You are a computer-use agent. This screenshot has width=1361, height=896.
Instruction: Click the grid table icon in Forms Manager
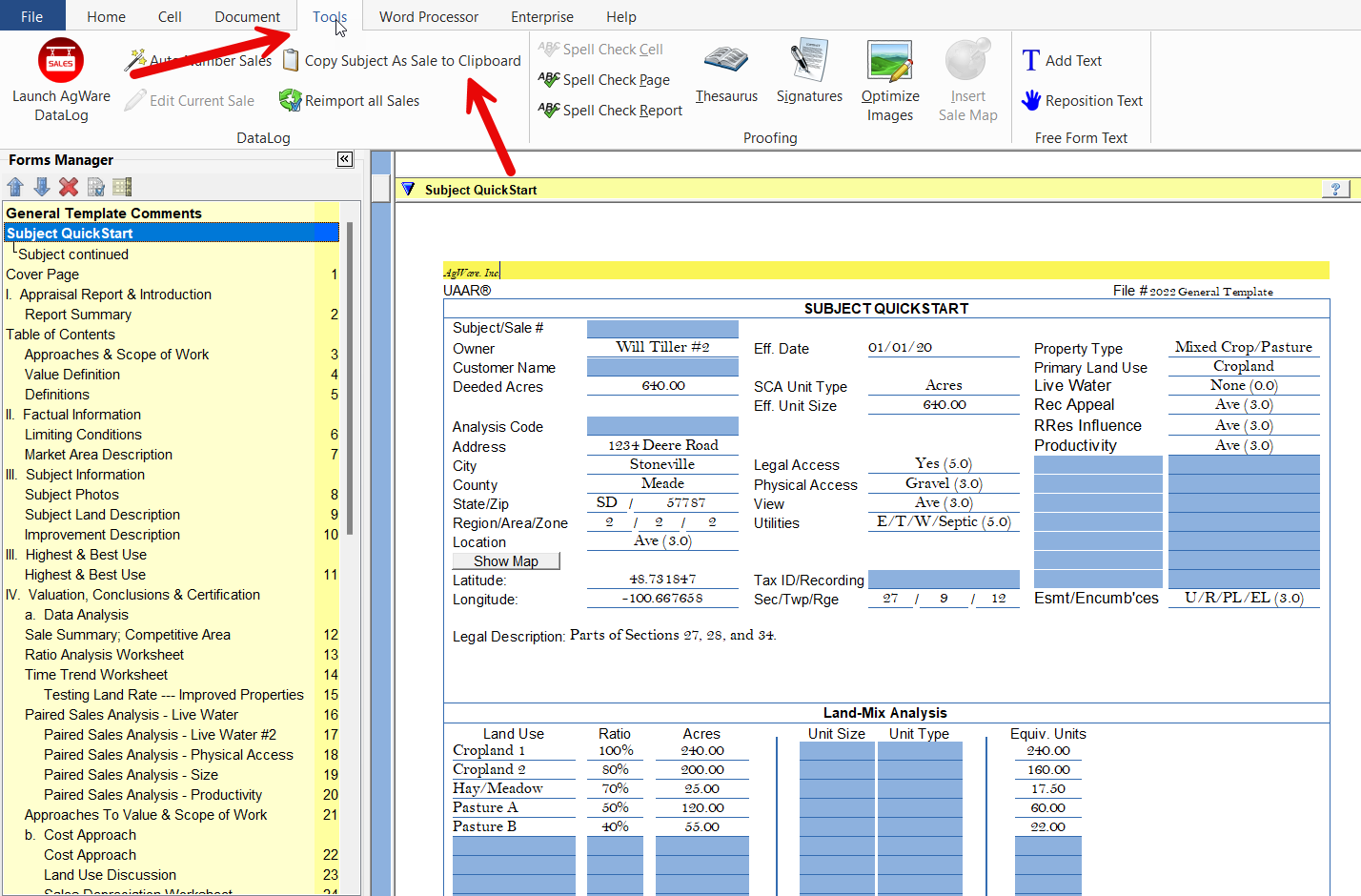tap(122, 187)
